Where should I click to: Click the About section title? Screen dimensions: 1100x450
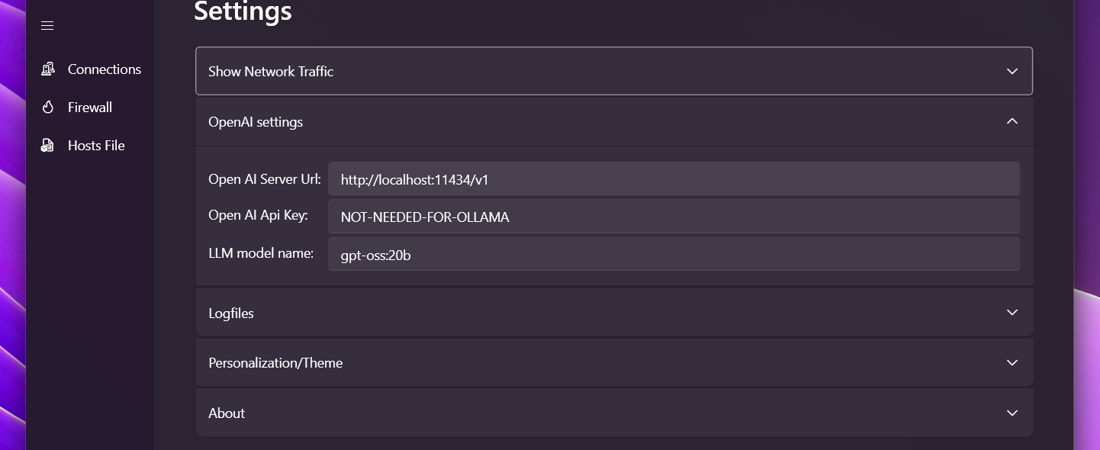(227, 413)
